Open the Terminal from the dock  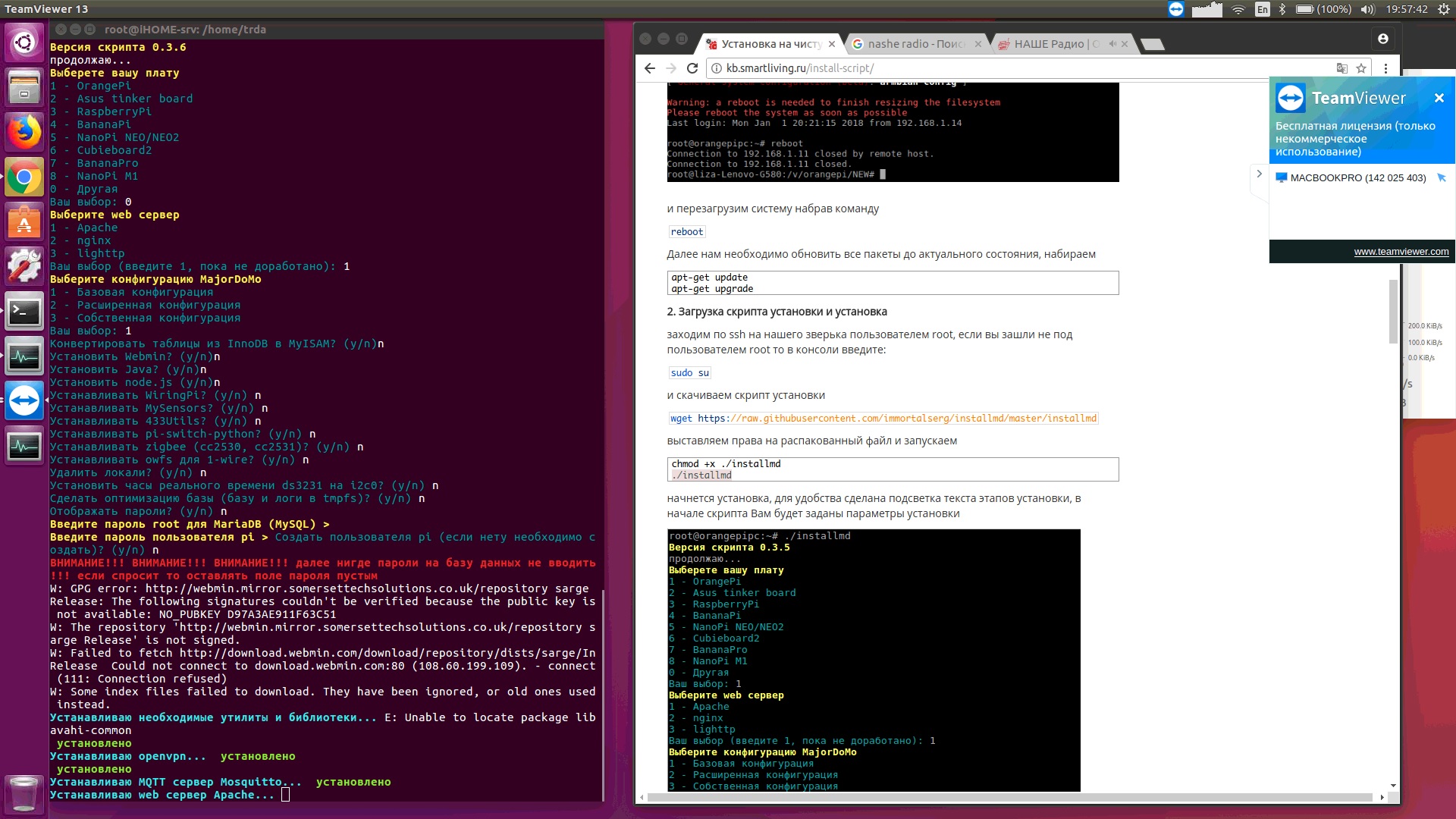coord(25,312)
